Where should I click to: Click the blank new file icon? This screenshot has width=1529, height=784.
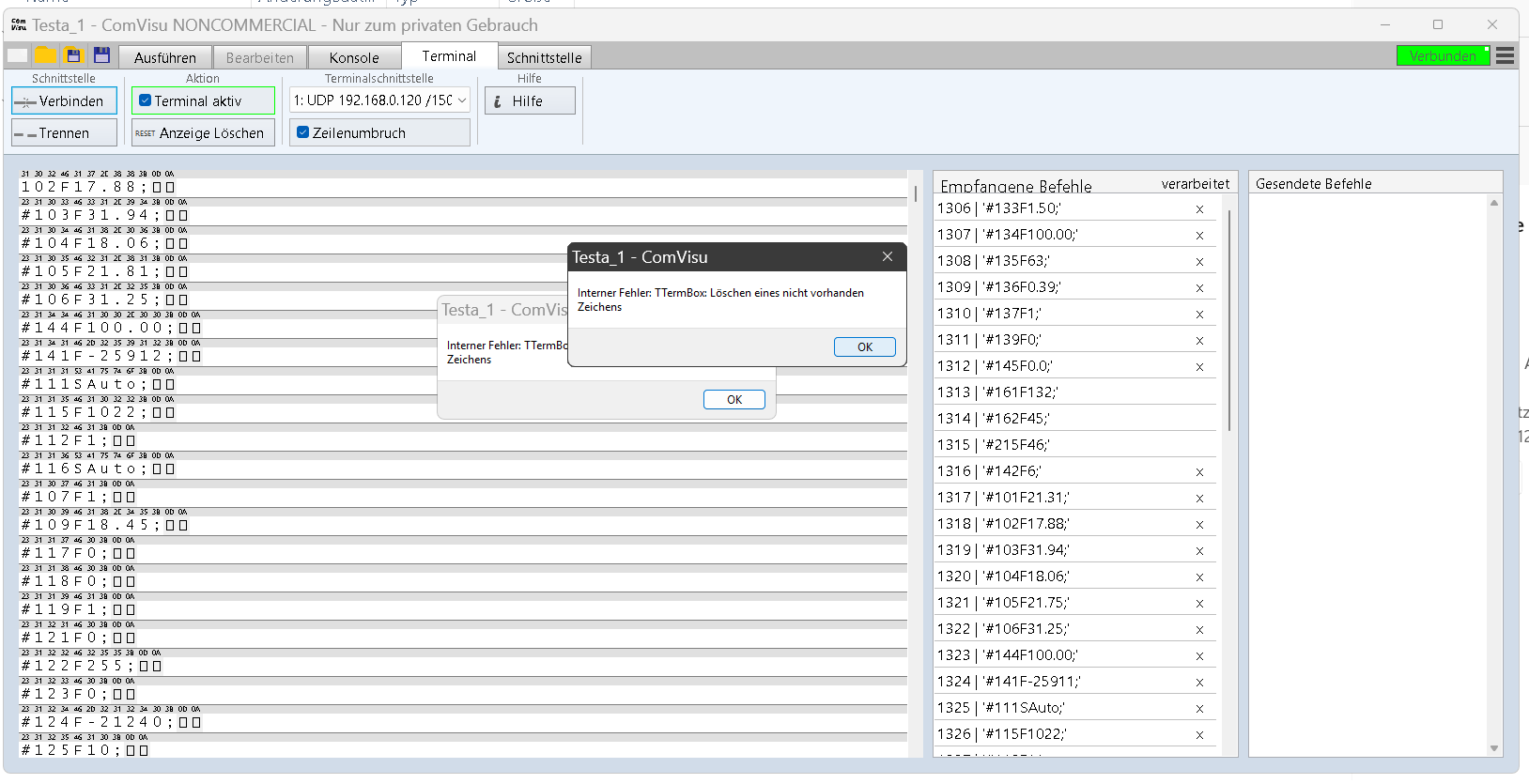coord(18,56)
